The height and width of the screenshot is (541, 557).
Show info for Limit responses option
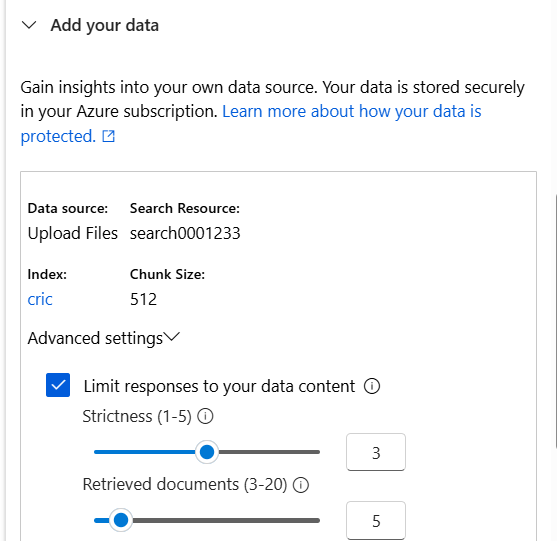click(372, 386)
